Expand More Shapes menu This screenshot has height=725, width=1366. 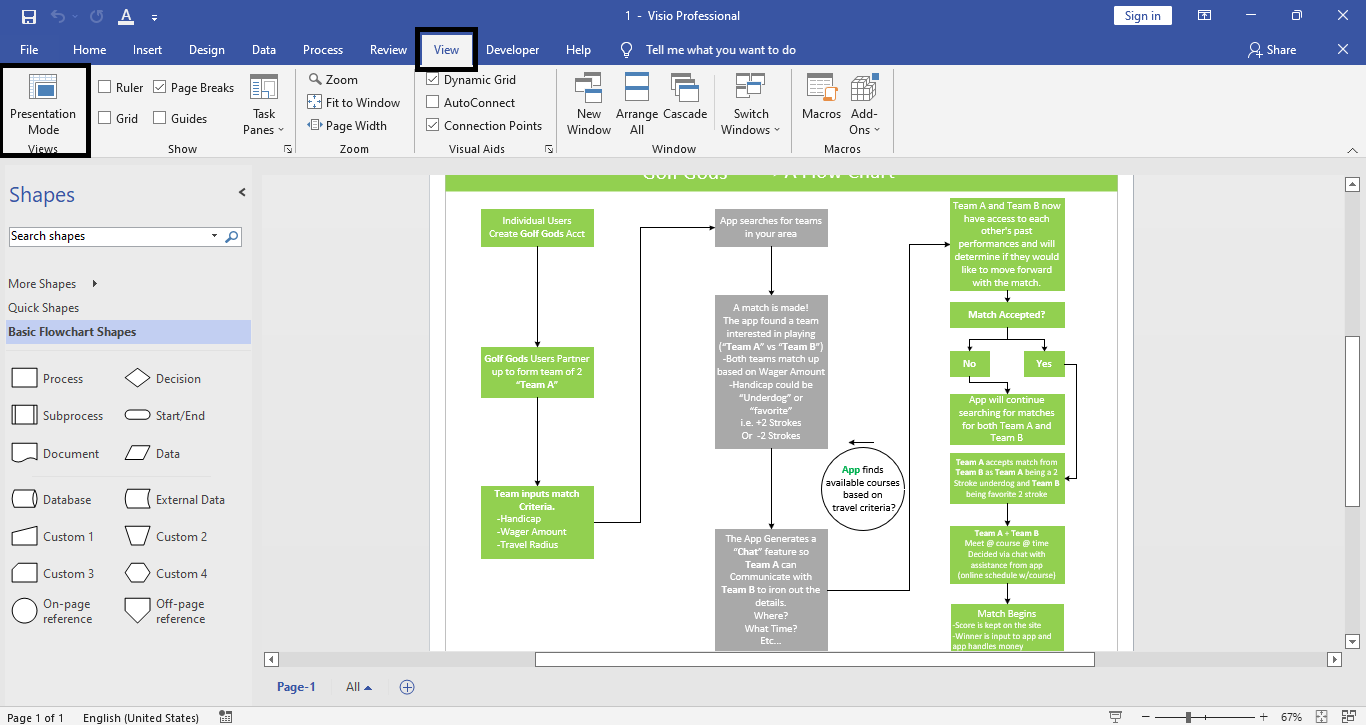(54, 284)
